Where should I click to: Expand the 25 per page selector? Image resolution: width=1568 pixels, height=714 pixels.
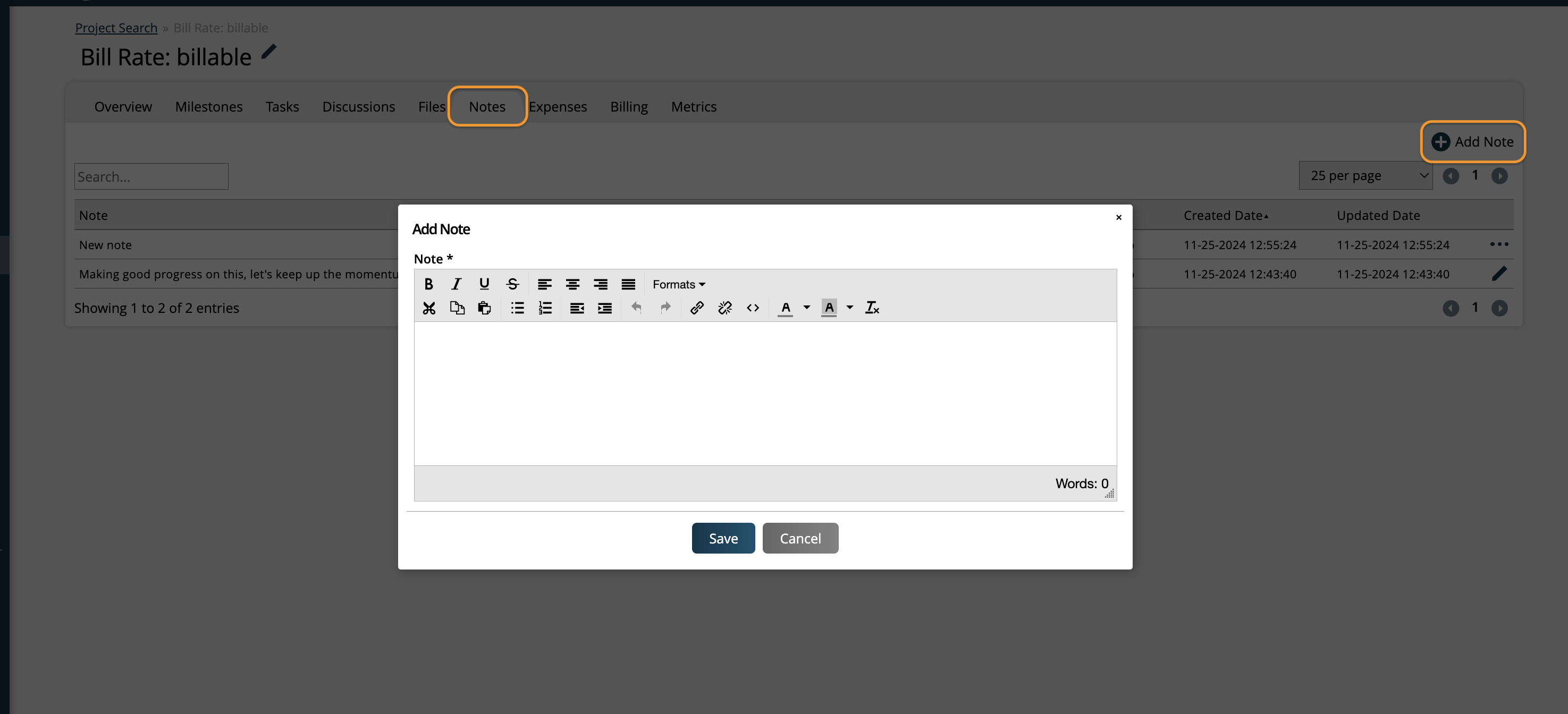click(1366, 175)
